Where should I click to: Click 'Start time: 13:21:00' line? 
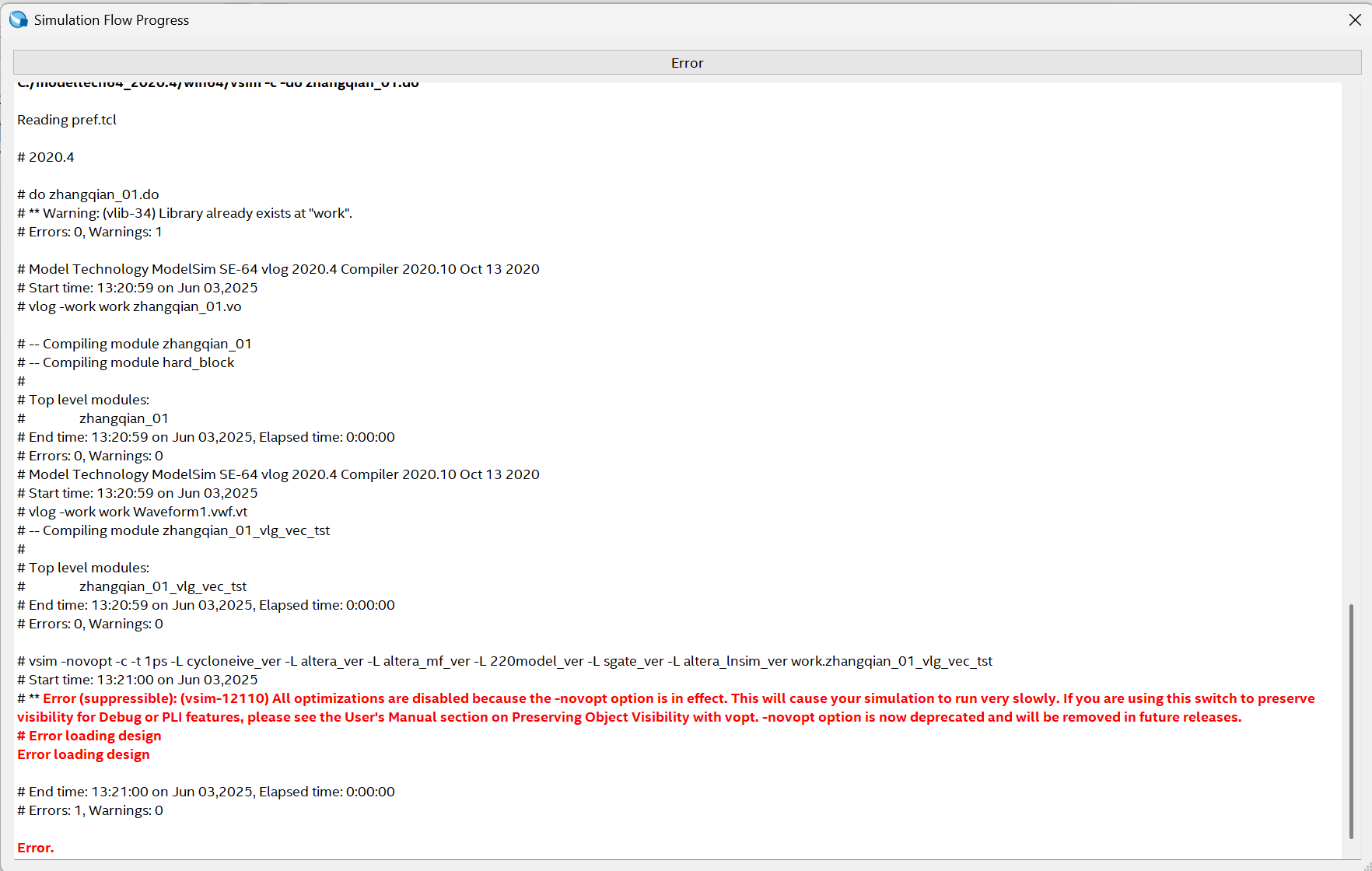click(138, 680)
